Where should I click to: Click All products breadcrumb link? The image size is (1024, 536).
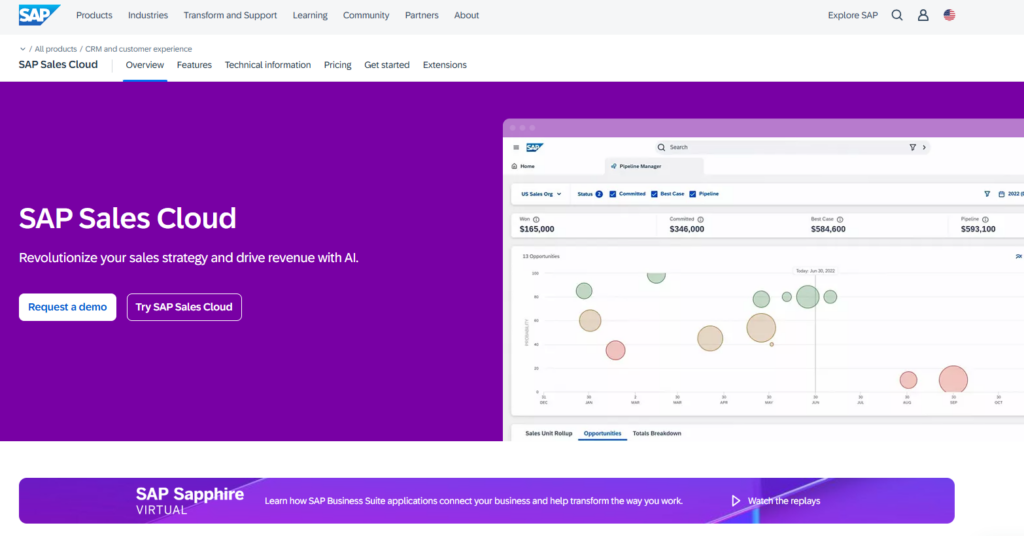[56, 49]
